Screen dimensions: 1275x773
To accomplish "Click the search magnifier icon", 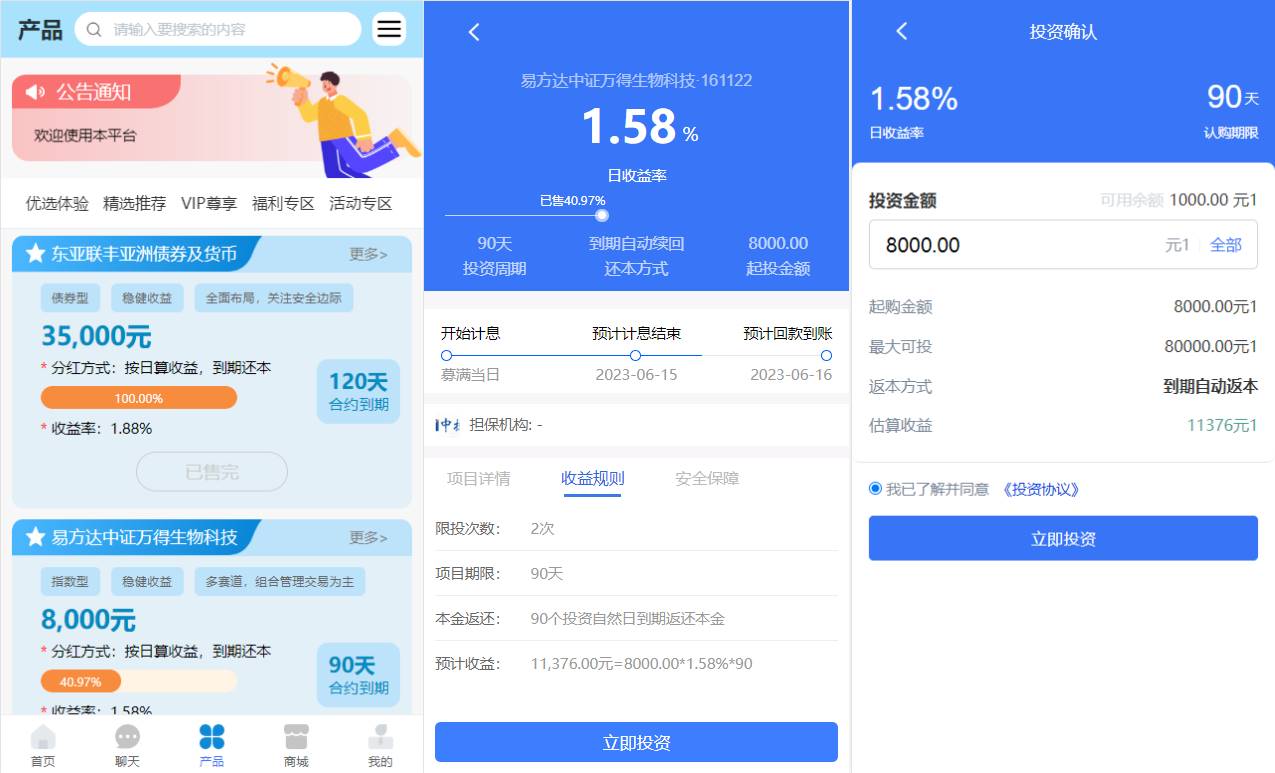I will [x=94, y=29].
